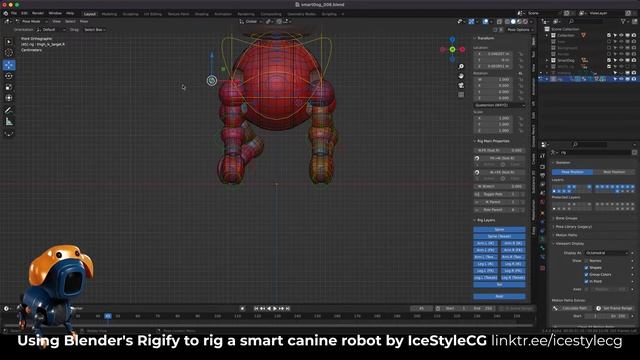Open the File menu
Viewport: 640px width, 360px height.
(x=14, y=13)
